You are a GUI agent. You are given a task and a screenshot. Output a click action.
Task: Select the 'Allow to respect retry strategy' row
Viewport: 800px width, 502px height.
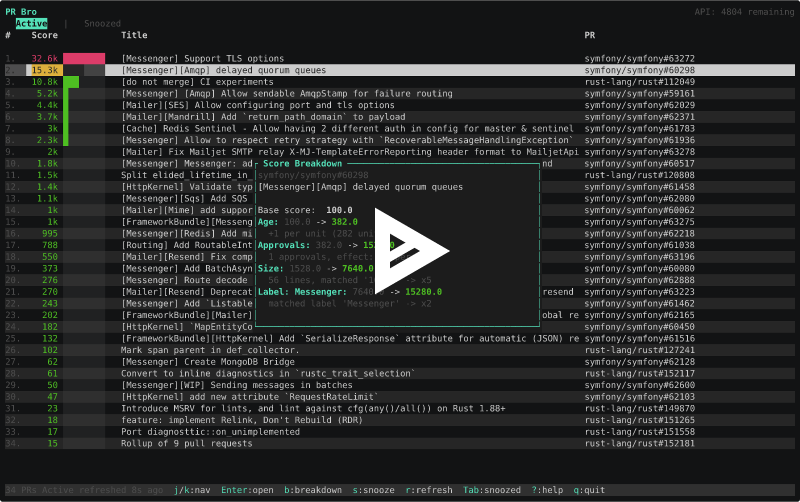pos(400,140)
